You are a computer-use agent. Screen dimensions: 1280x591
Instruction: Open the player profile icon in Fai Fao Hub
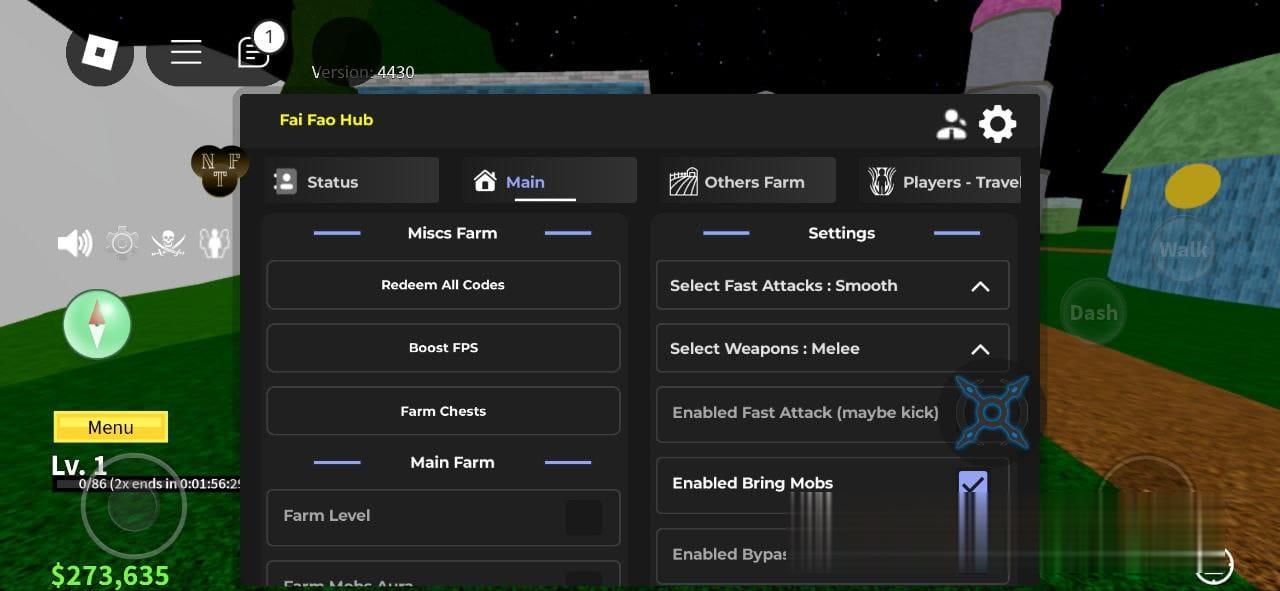pyautogui.click(x=951, y=123)
